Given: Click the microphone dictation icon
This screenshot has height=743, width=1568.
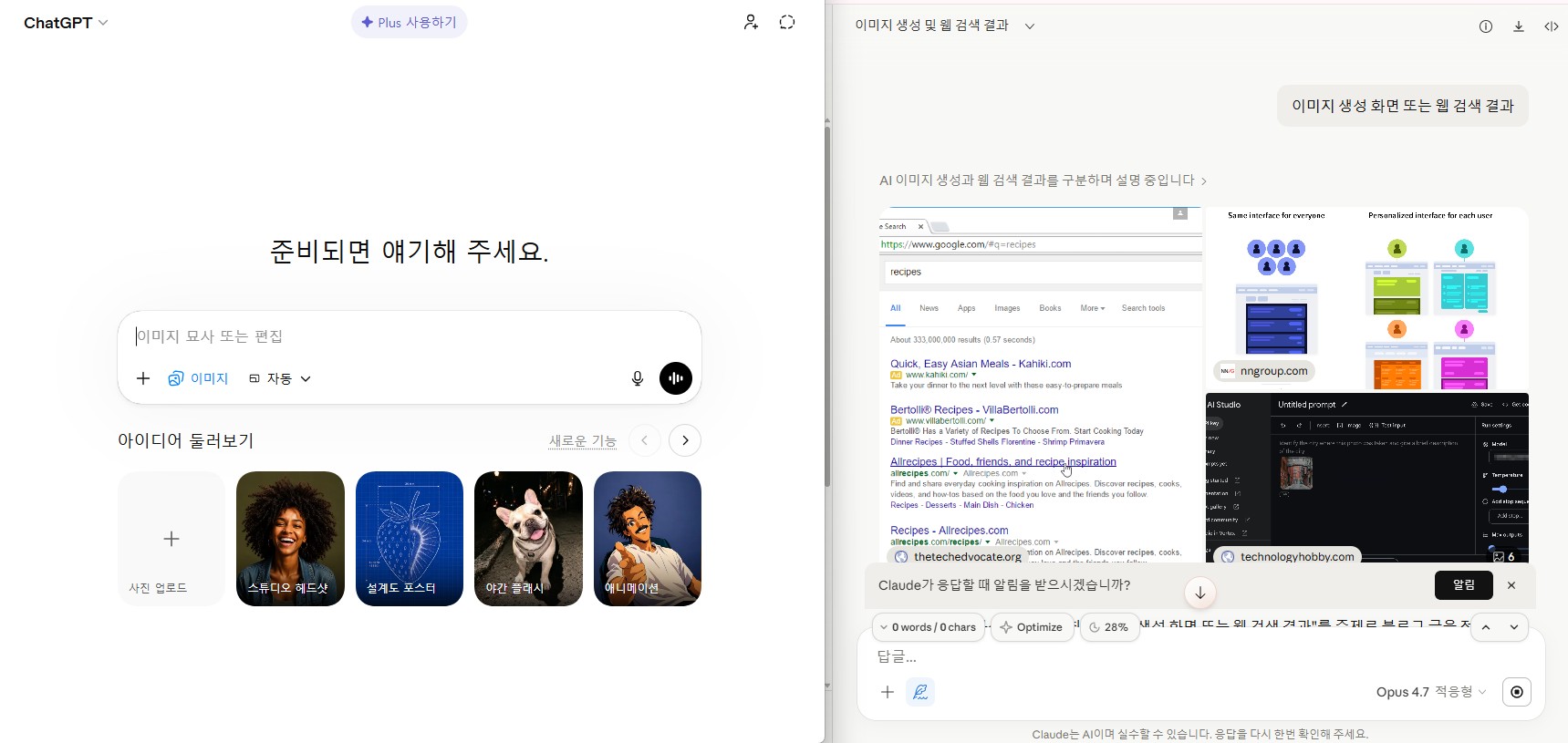Looking at the screenshot, I should point(638,378).
